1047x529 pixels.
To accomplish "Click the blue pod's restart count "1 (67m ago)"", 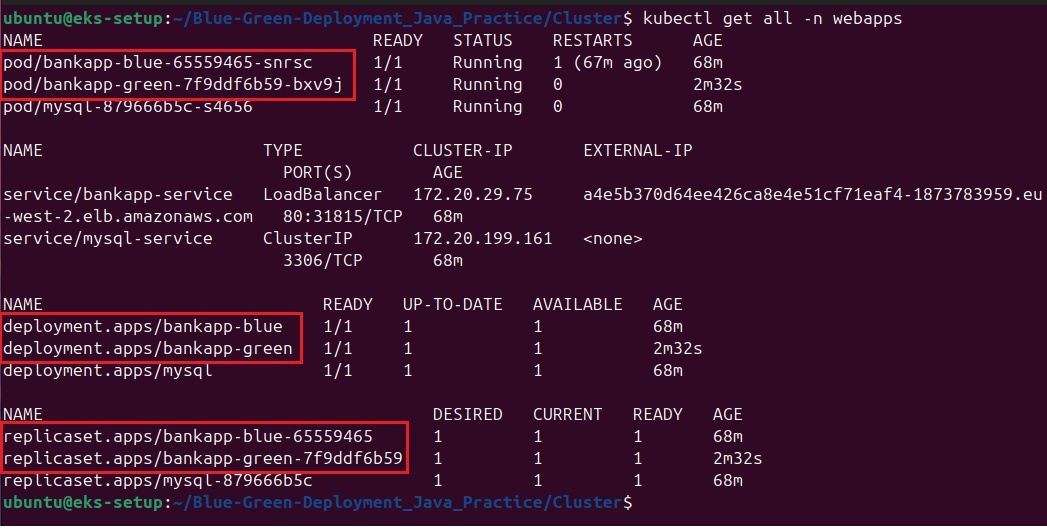I will [x=607, y=62].
